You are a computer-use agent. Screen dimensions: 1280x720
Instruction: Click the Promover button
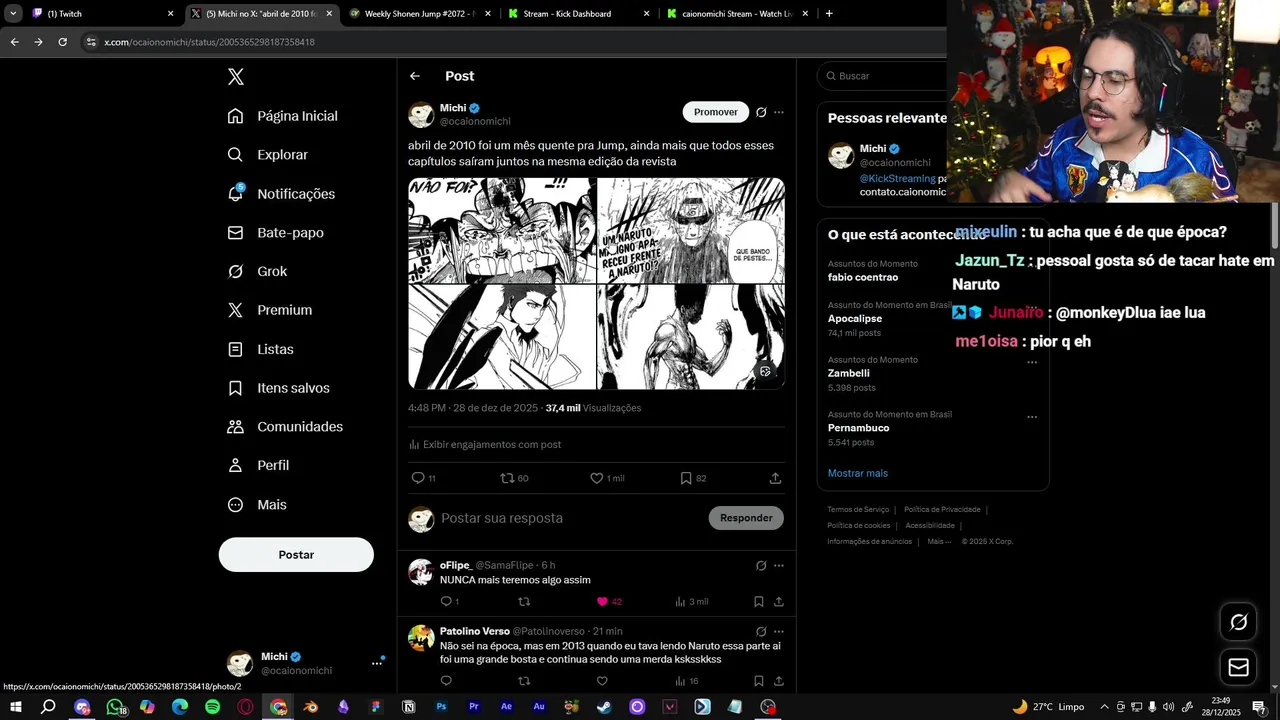(x=716, y=112)
